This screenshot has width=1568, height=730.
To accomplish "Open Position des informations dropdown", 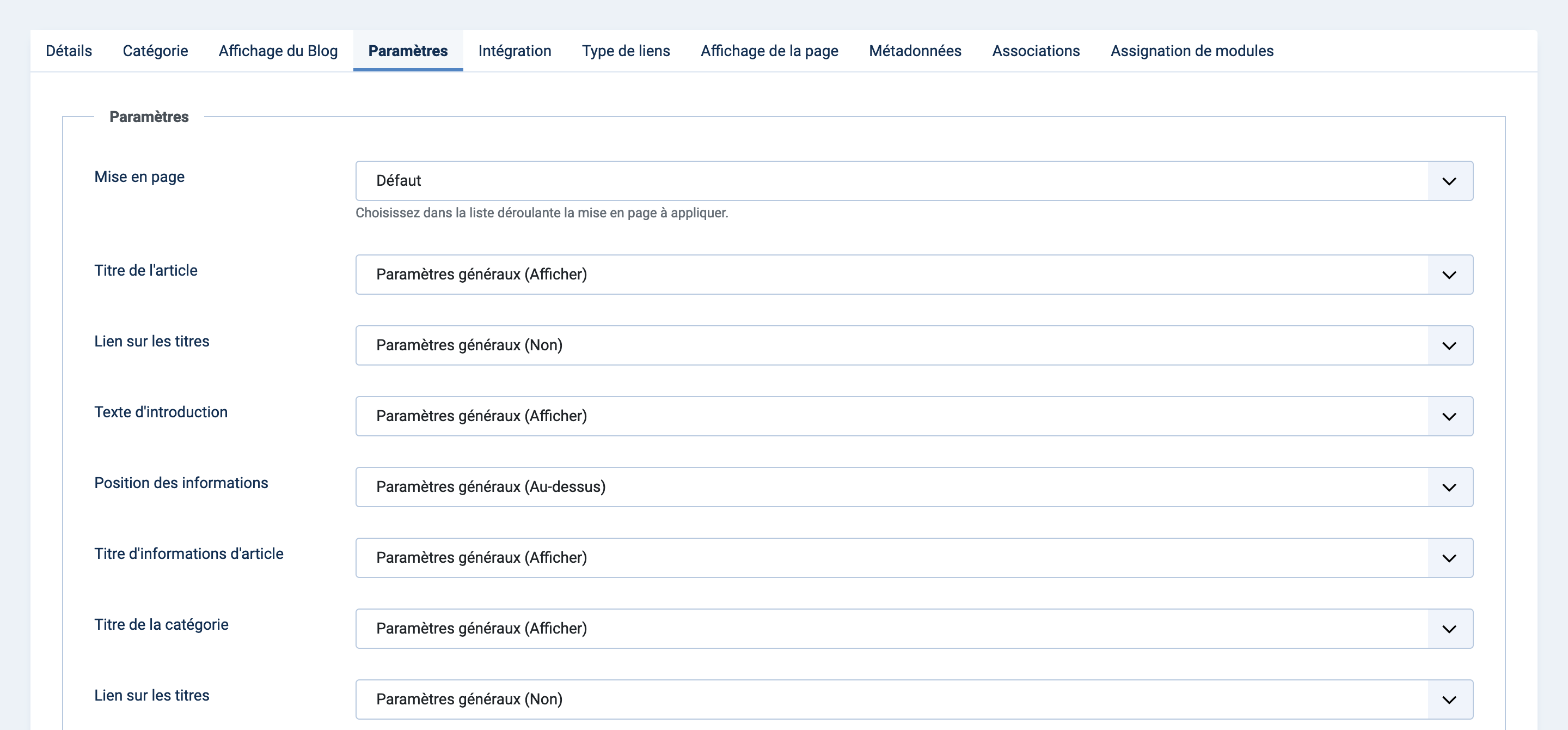I will pos(914,487).
